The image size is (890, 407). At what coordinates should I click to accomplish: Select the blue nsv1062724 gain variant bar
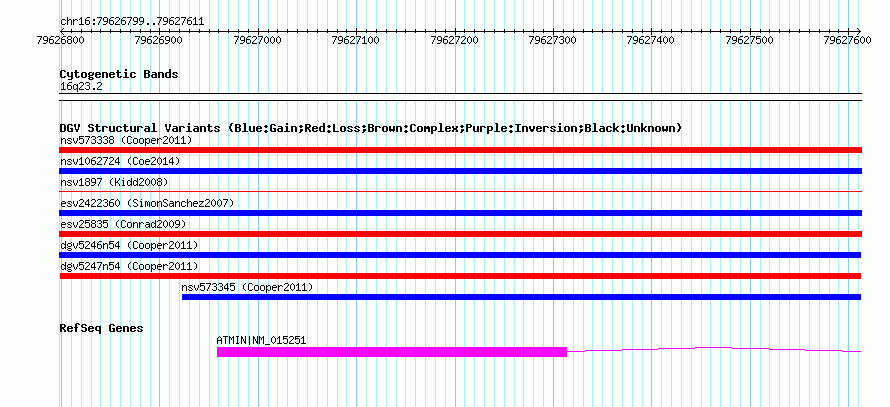click(460, 171)
